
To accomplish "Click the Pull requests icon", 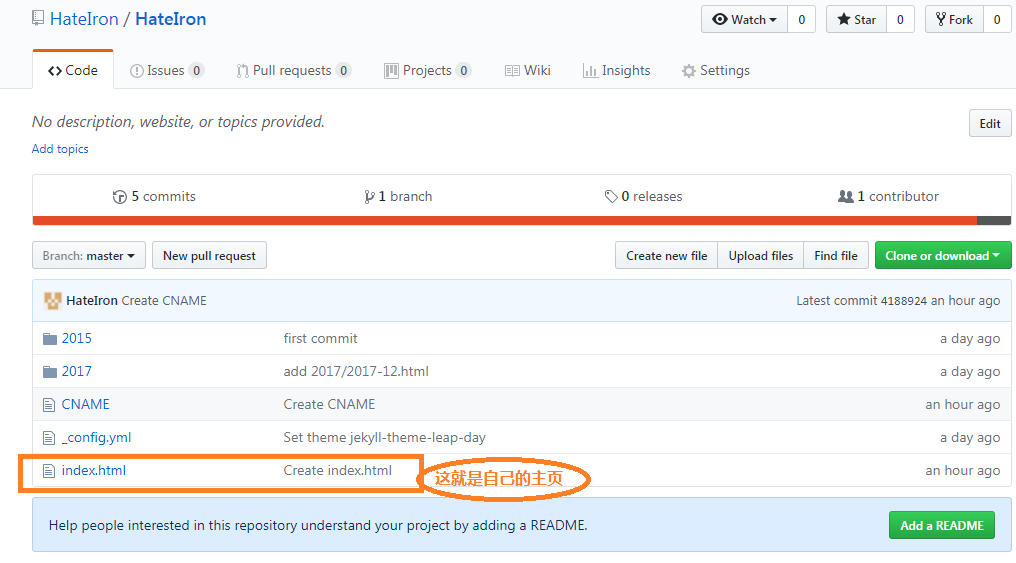I will coord(242,71).
